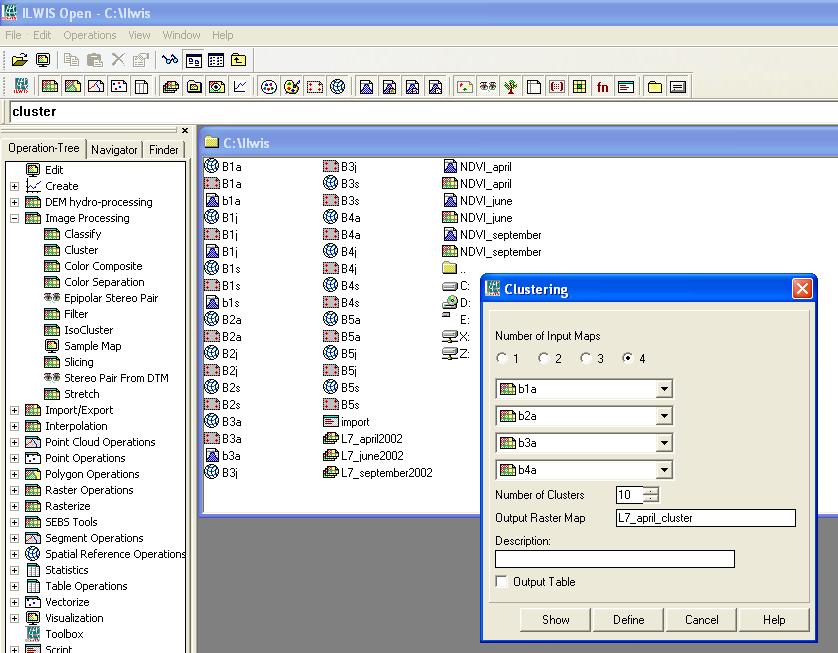Open the NDVI_september raster map icon
The image size is (838, 653).
tap(450, 252)
